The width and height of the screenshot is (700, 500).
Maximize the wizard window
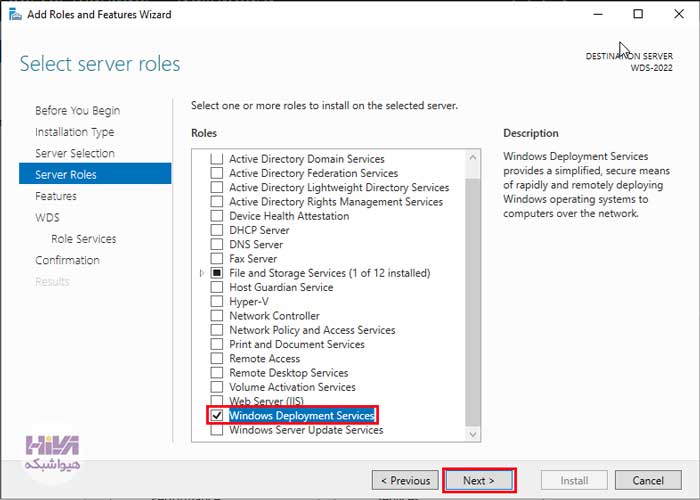pyautogui.click(x=638, y=14)
